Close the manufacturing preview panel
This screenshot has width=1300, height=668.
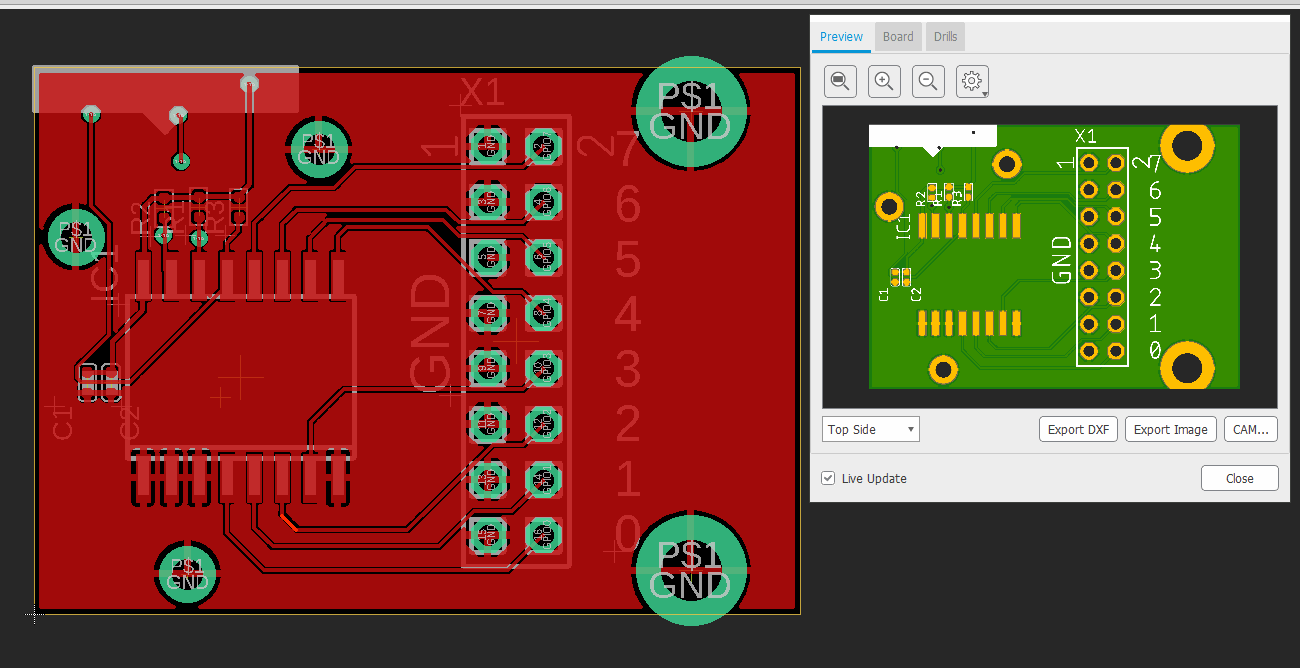(1239, 479)
